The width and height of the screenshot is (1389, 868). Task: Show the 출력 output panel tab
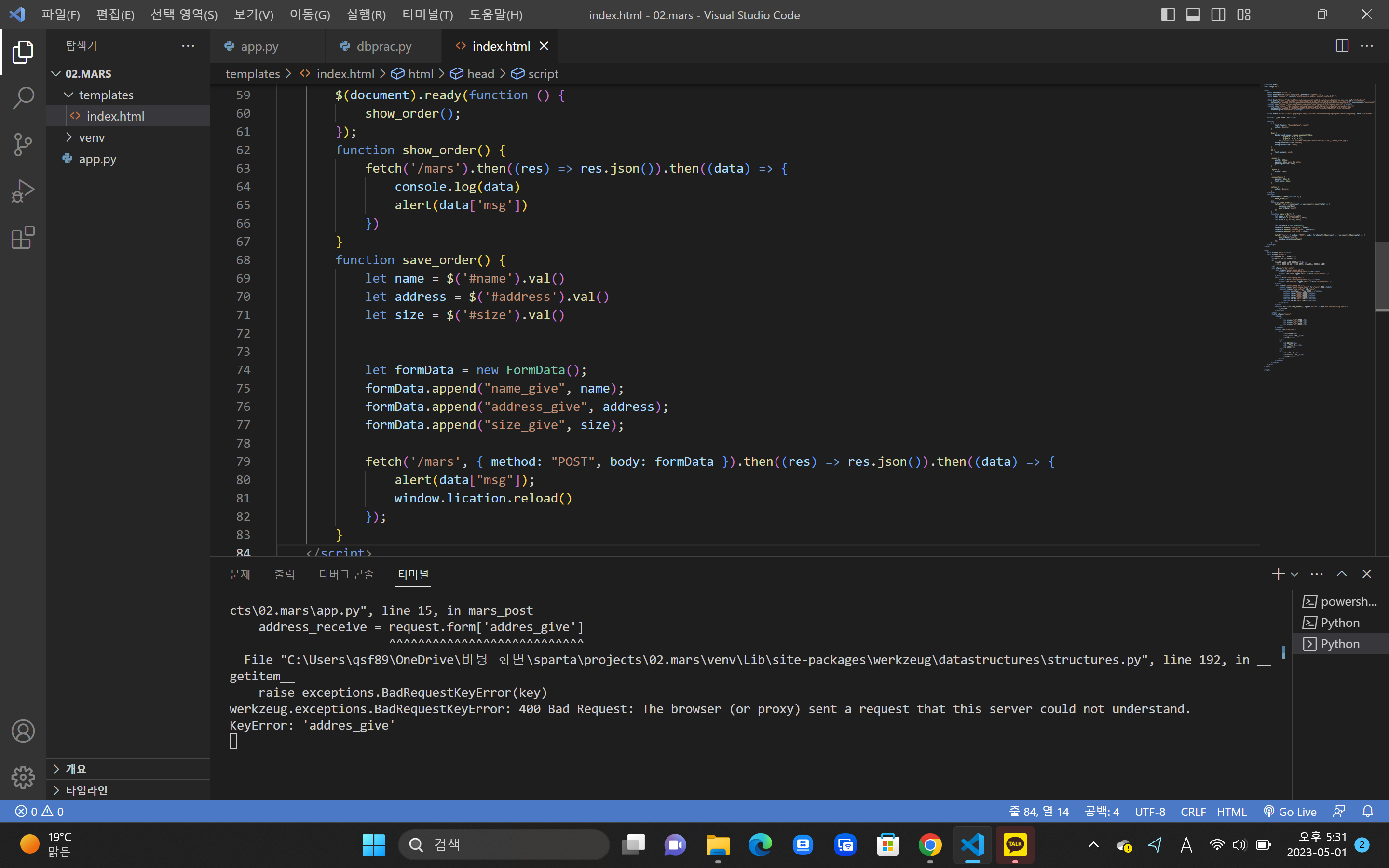coord(285,574)
